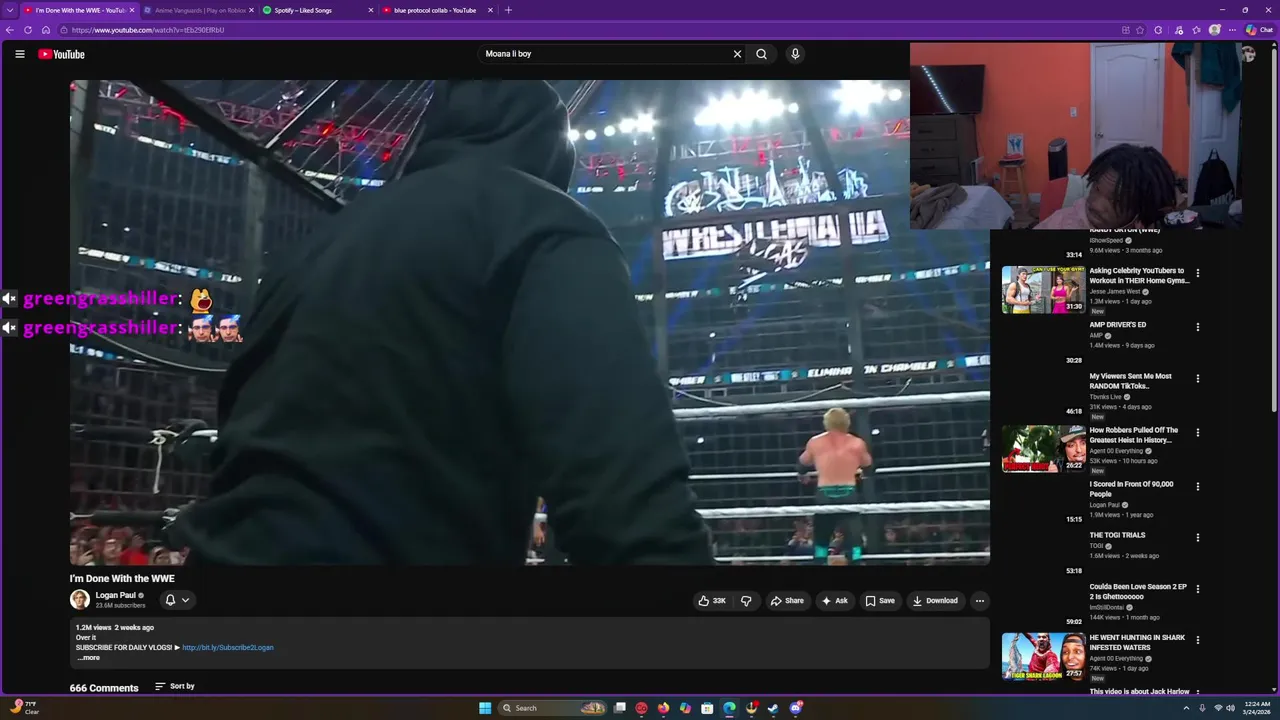Viewport: 1280px width, 720px height.
Task: Open the notification bell dropdown
Action: coord(177,600)
